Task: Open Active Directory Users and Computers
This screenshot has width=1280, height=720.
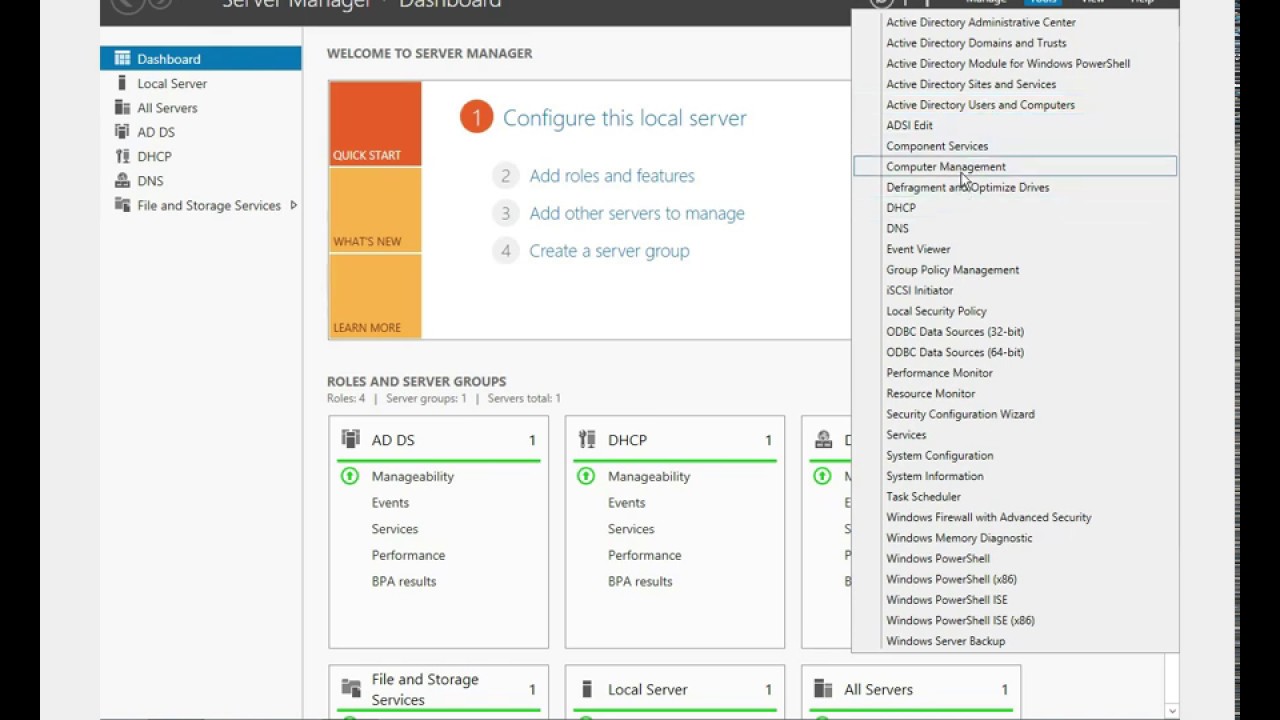Action: (980, 105)
